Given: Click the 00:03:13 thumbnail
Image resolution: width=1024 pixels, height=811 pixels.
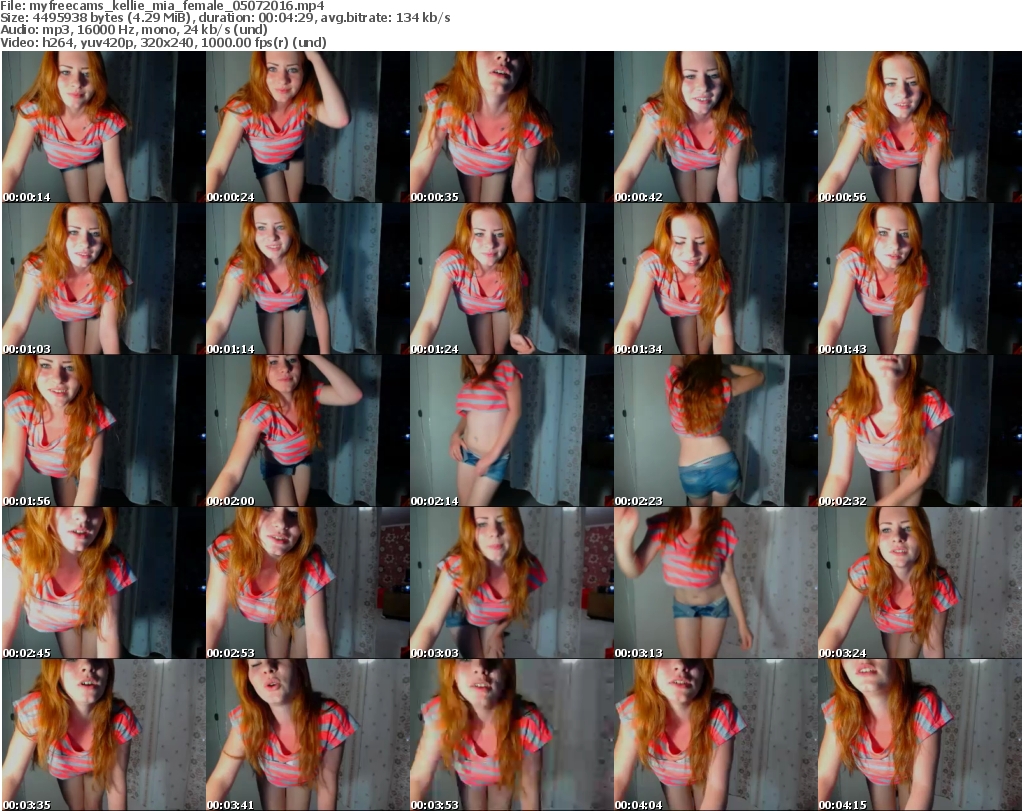Looking at the screenshot, I should point(715,582).
